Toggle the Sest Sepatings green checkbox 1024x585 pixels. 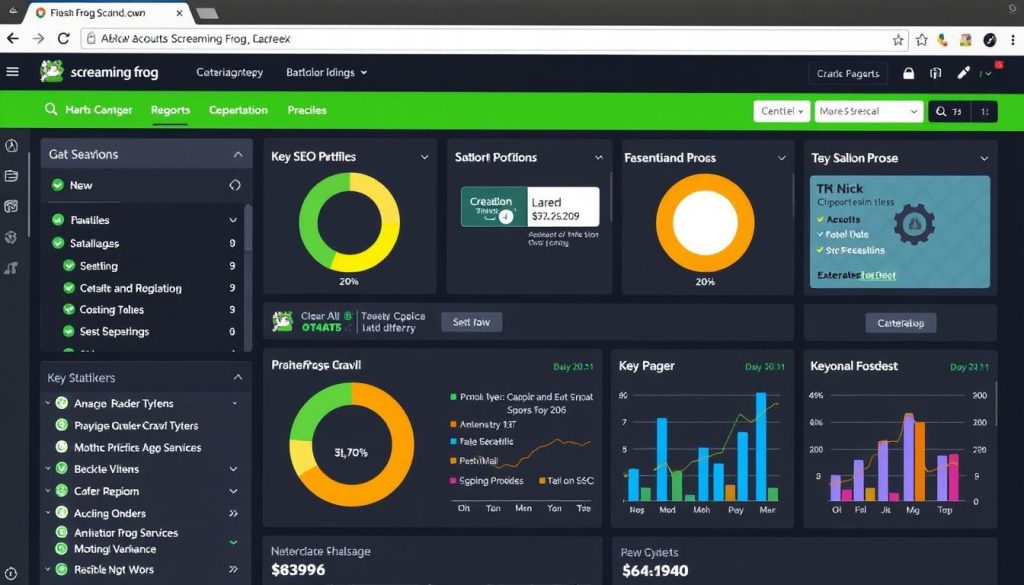(x=69, y=332)
